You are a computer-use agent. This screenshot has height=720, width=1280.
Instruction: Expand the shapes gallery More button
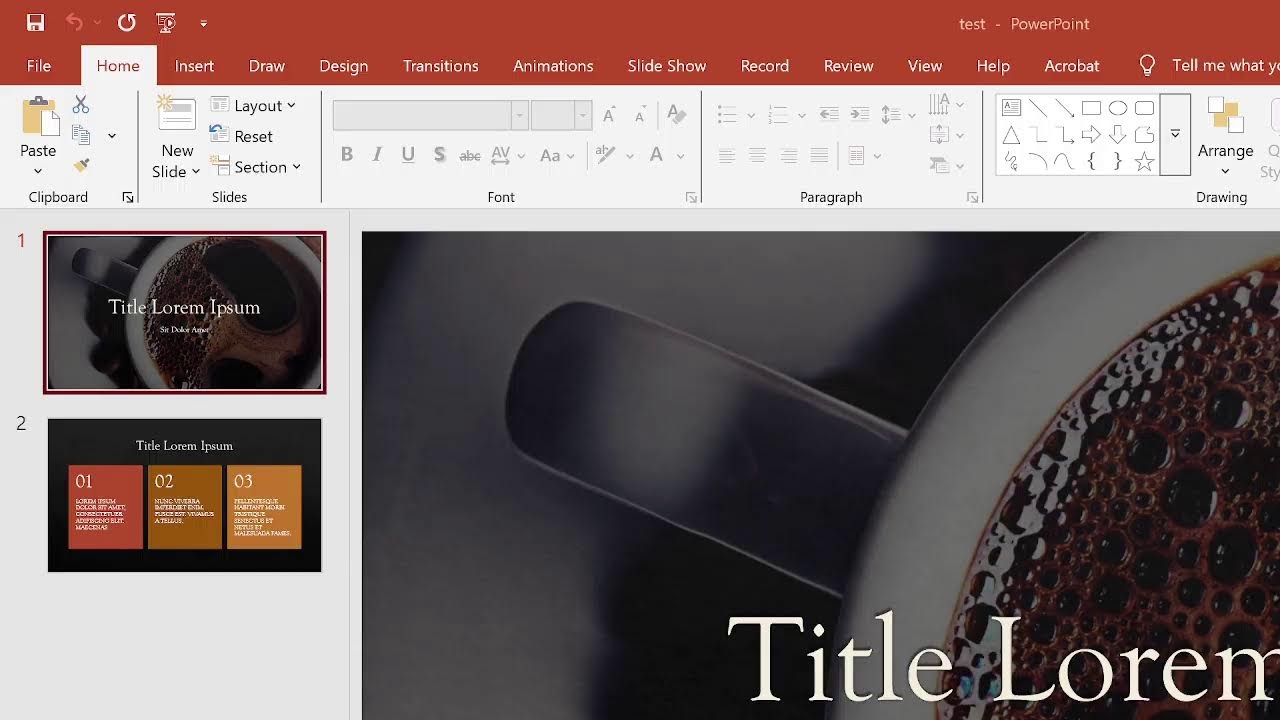click(x=1175, y=134)
